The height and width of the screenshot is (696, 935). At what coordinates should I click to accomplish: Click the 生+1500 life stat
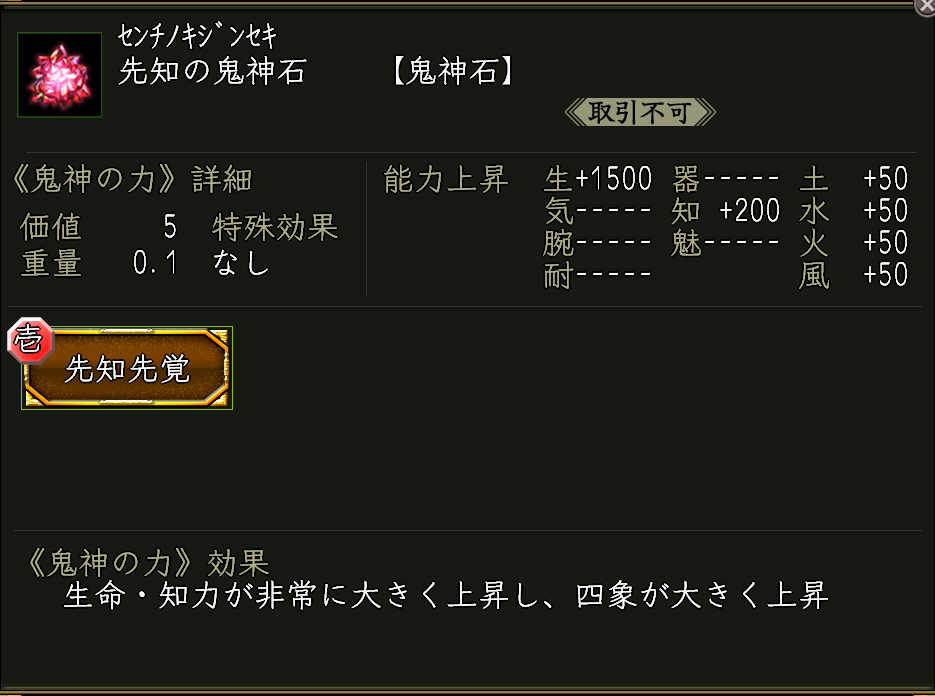coord(598,180)
